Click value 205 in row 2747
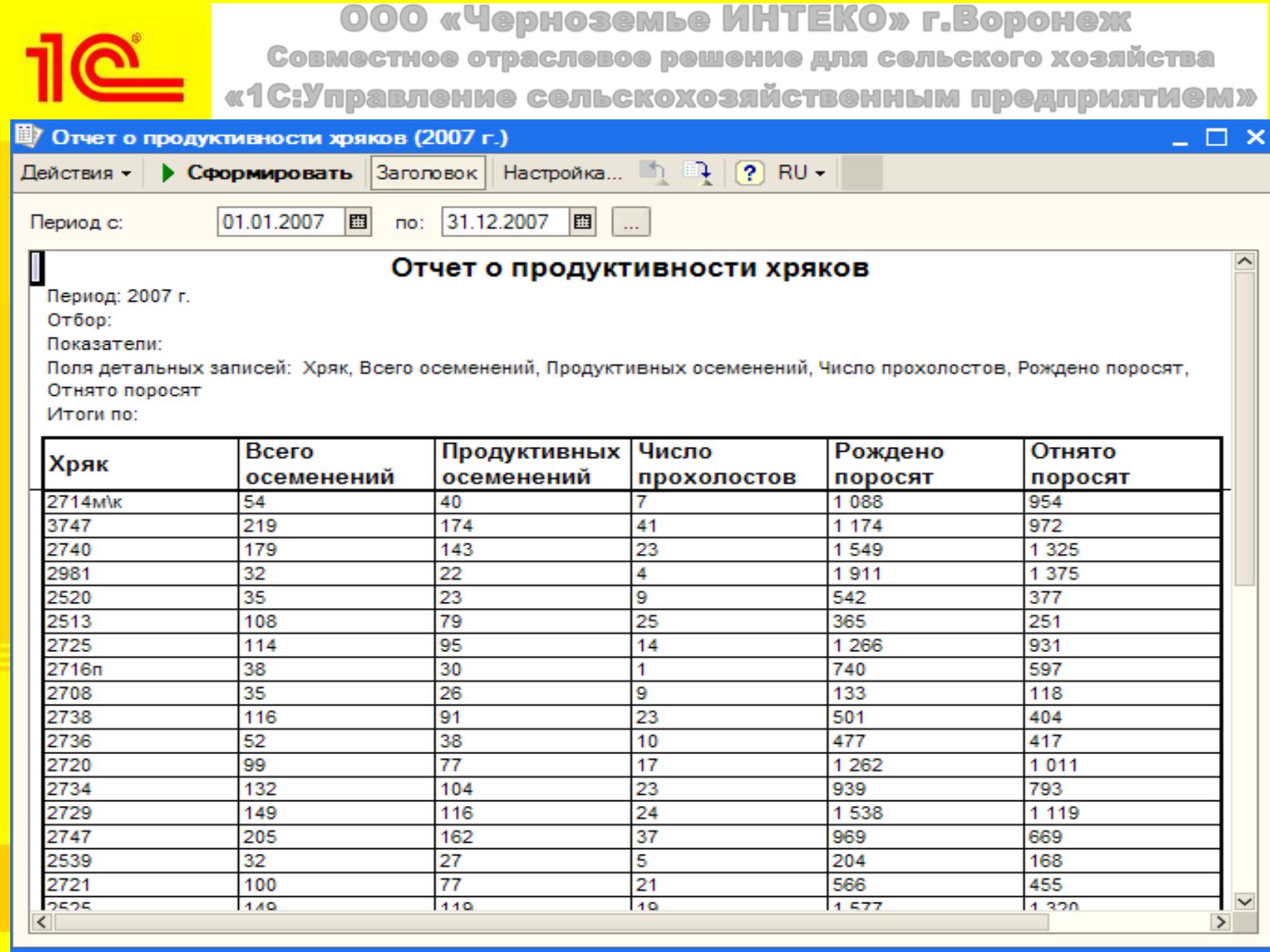 pyautogui.click(x=336, y=837)
